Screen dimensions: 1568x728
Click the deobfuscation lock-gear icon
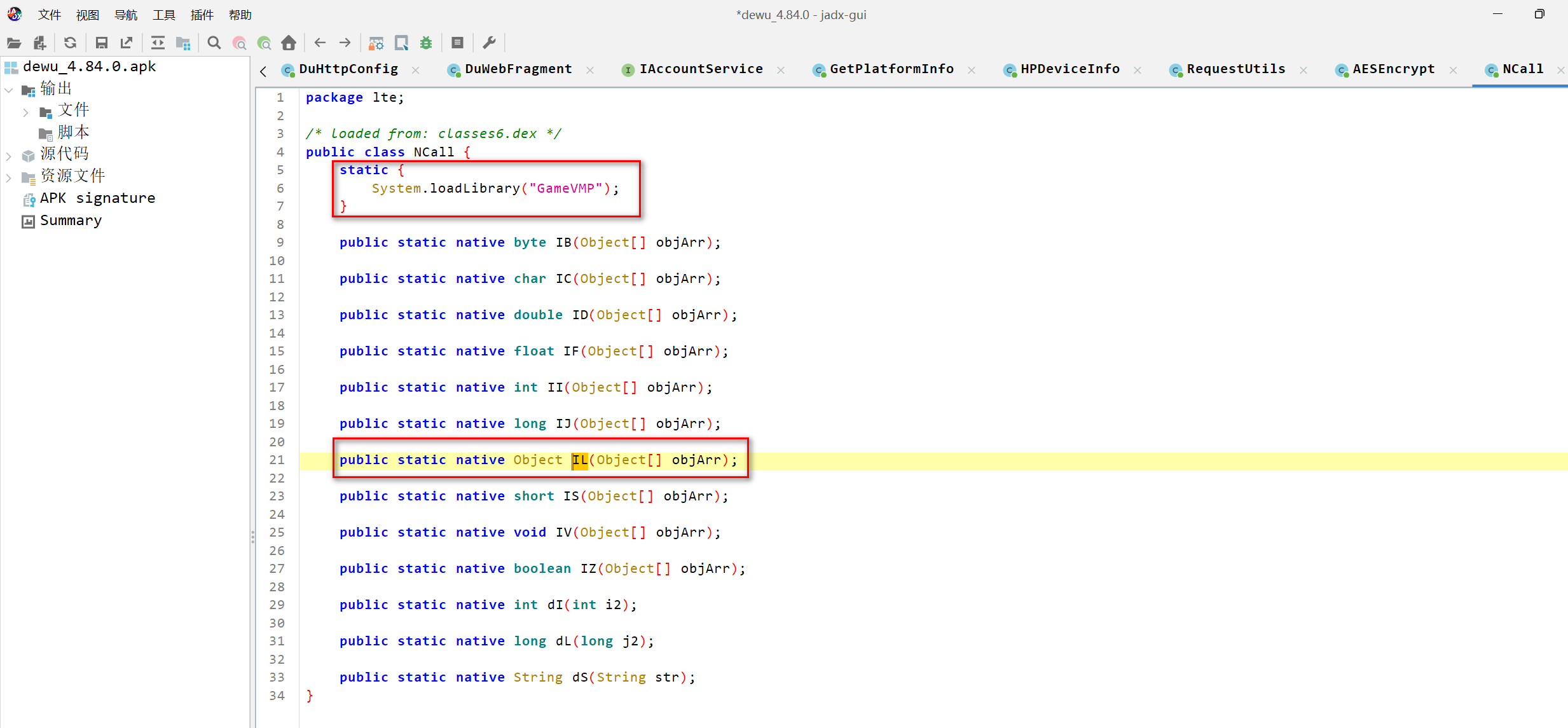376,43
